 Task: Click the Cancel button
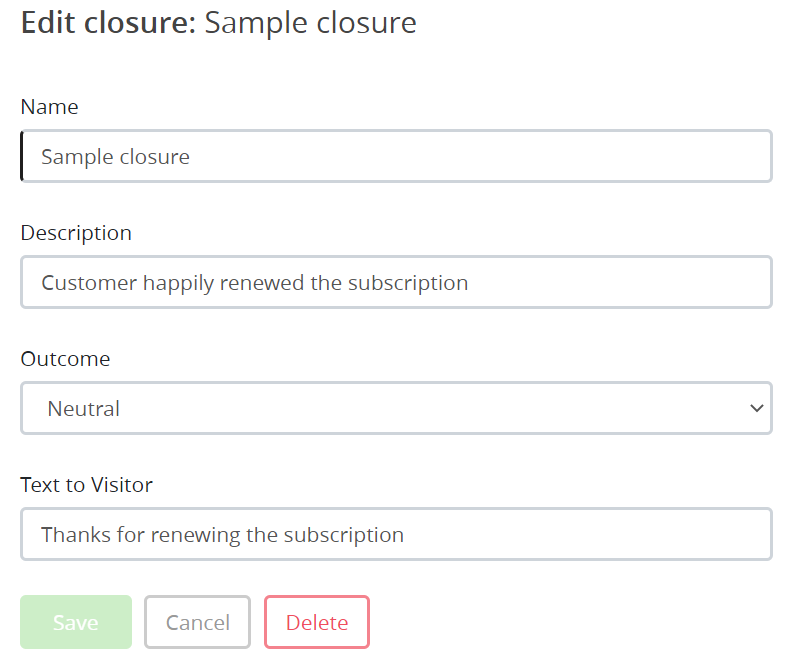tap(198, 622)
